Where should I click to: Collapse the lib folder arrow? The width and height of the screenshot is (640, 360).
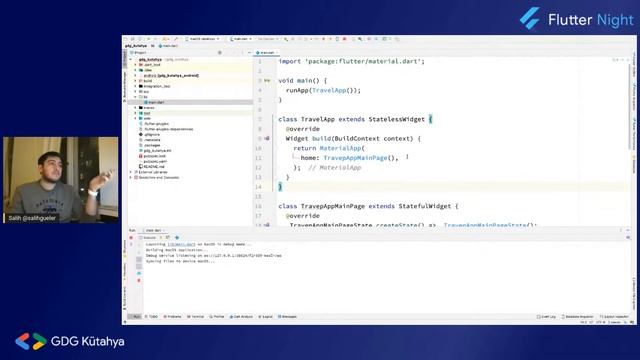136,97
